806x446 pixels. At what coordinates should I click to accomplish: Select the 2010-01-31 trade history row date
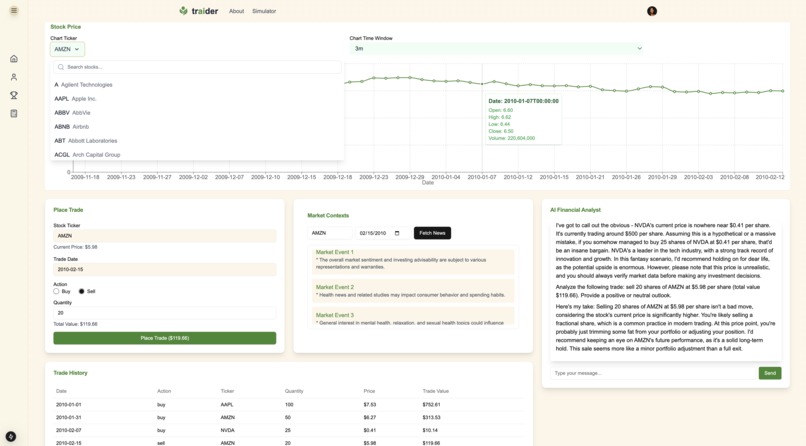[x=68, y=418]
